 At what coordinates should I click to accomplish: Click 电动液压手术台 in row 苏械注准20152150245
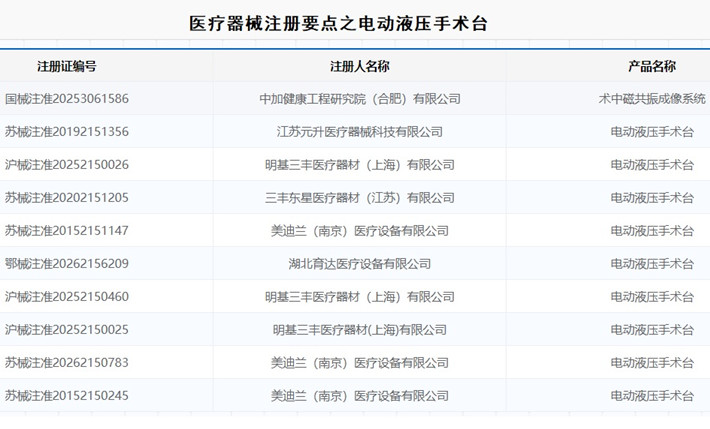(x=652, y=396)
